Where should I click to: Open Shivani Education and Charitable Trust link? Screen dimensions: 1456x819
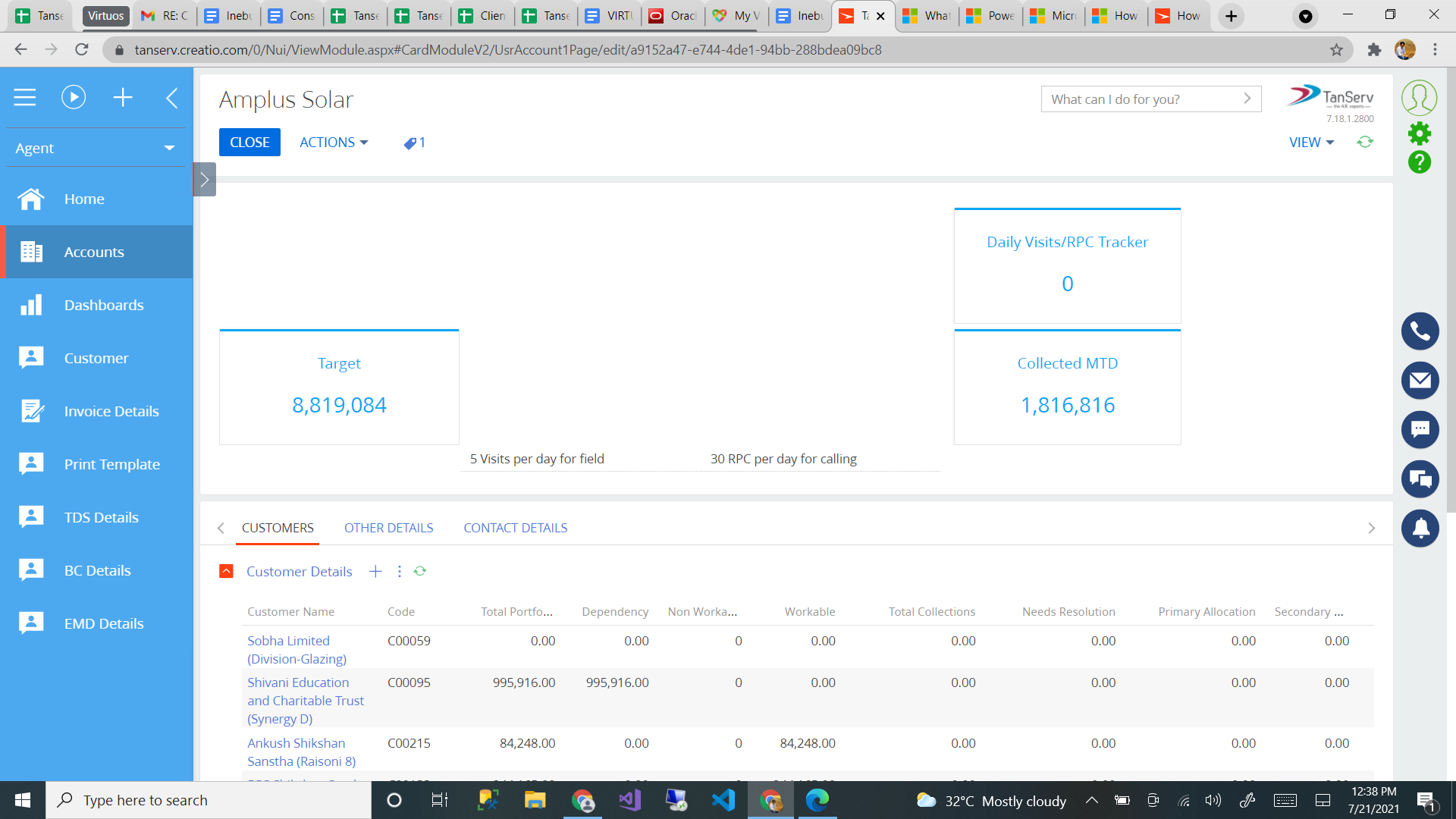pos(306,701)
